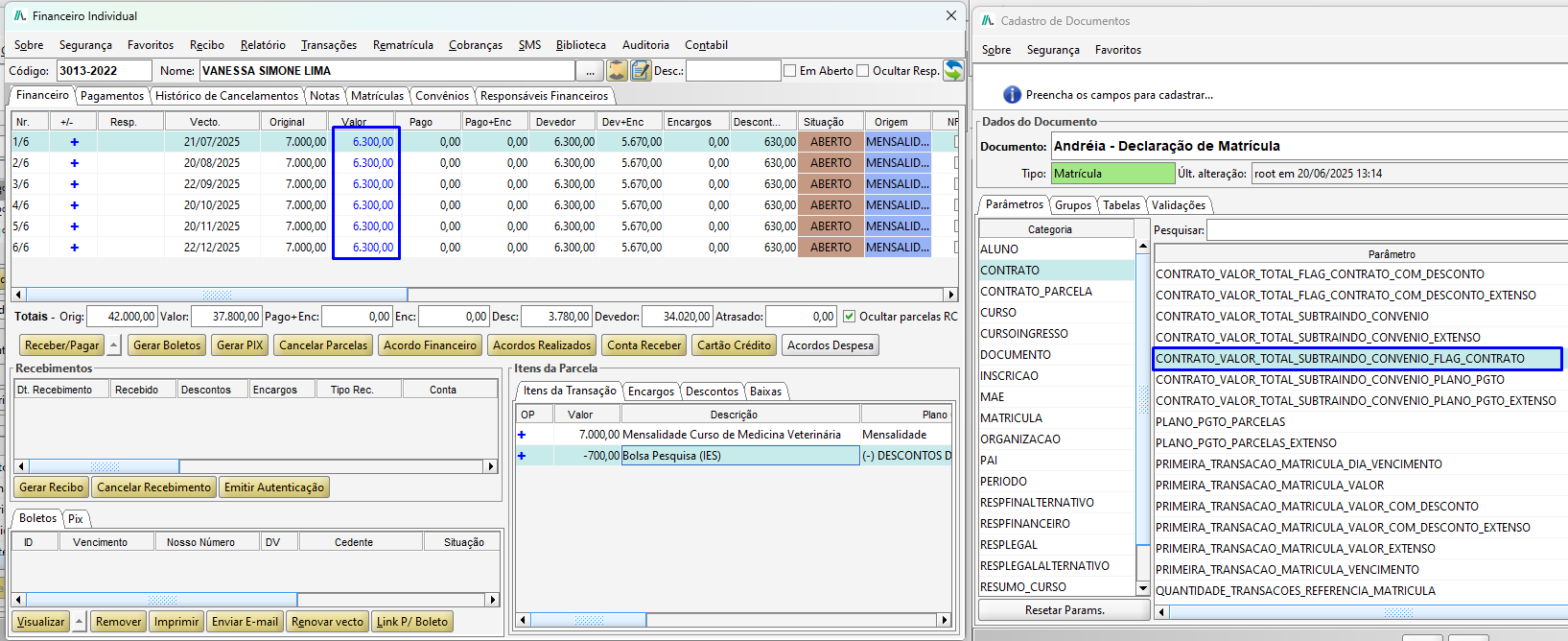
Task: Click the blue-green refresh arrows icon
Action: 953,70
